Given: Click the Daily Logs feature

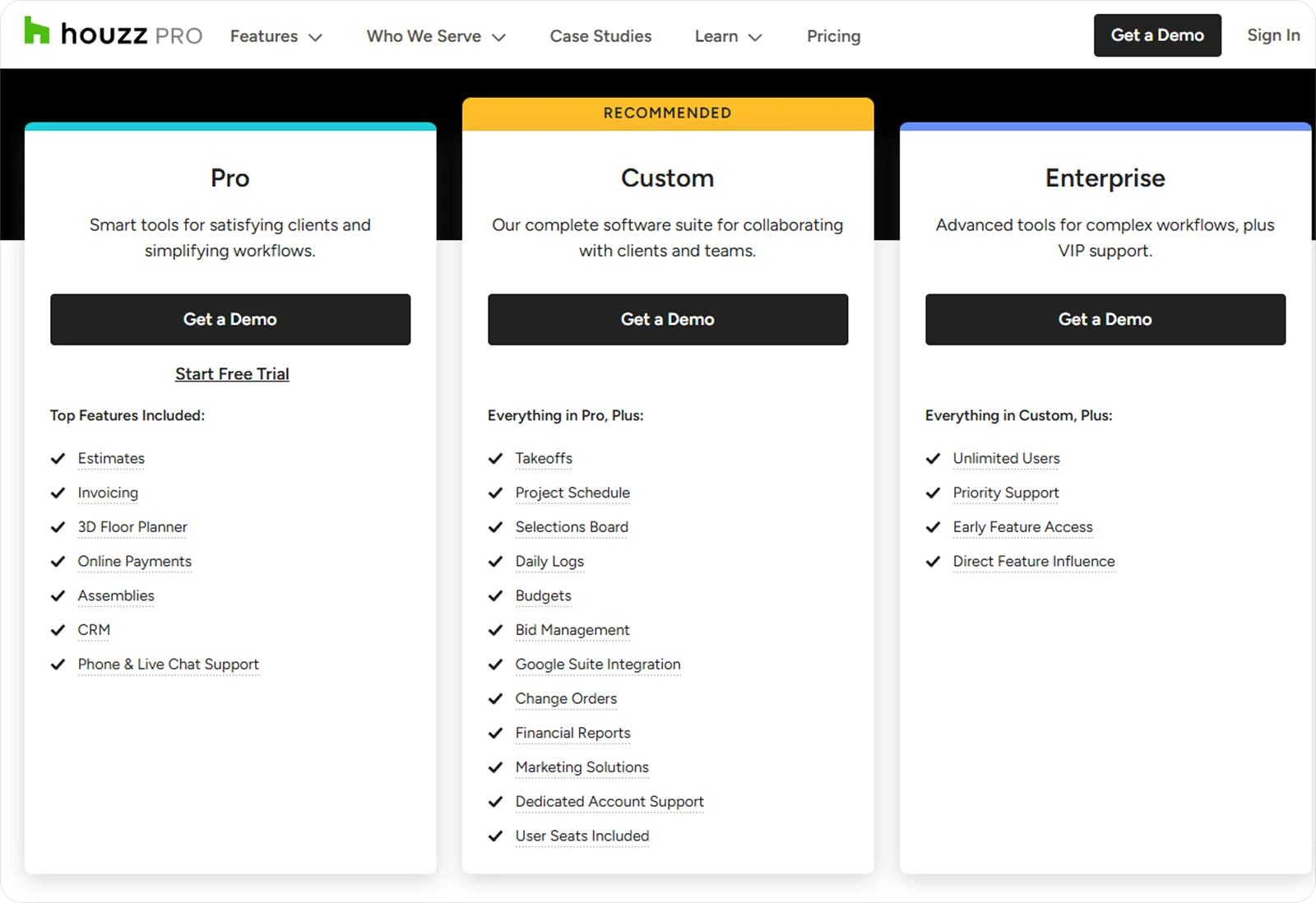Looking at the screenshot, I should [x=549, y=562].
